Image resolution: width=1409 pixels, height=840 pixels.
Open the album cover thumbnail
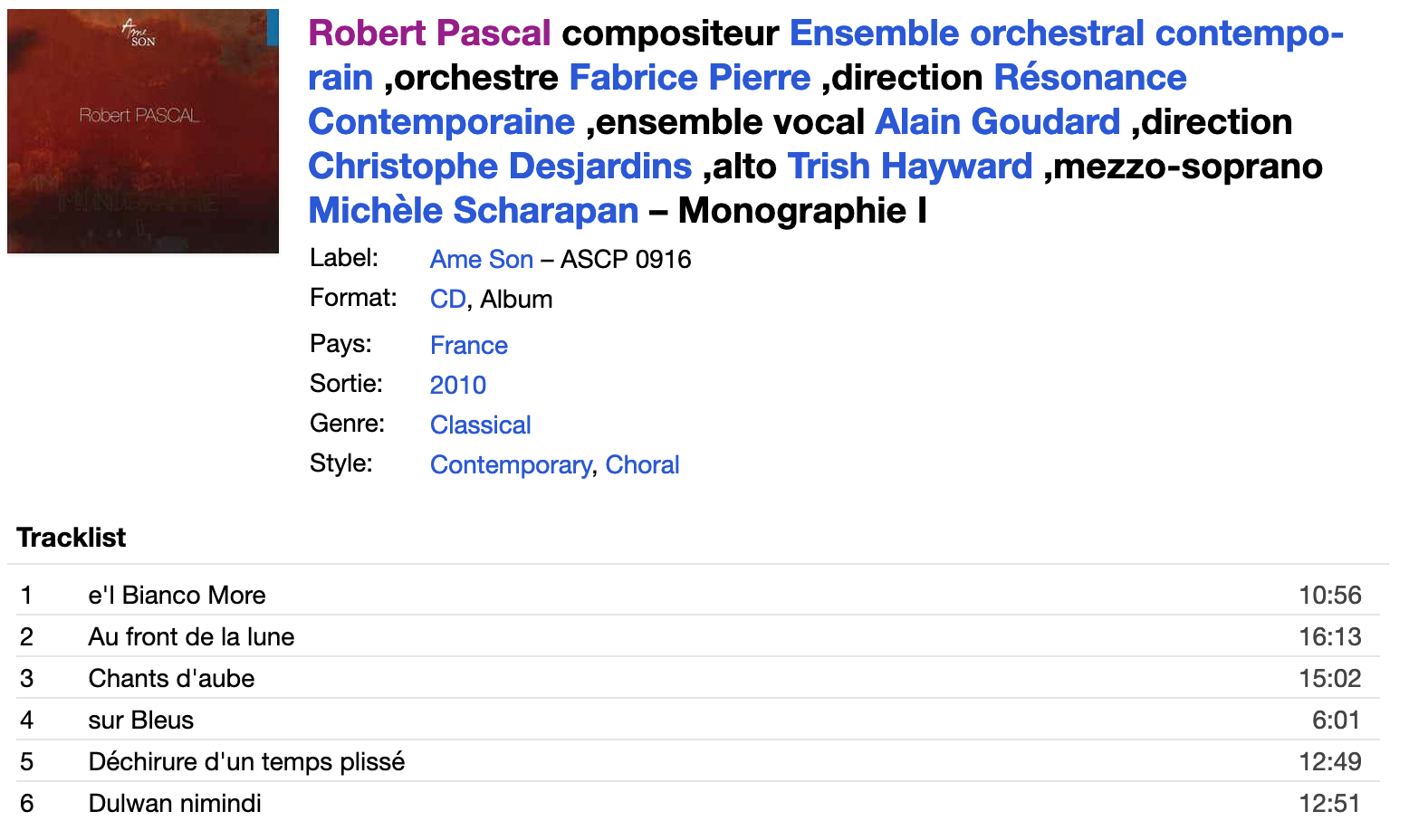[x=143, y=131]
